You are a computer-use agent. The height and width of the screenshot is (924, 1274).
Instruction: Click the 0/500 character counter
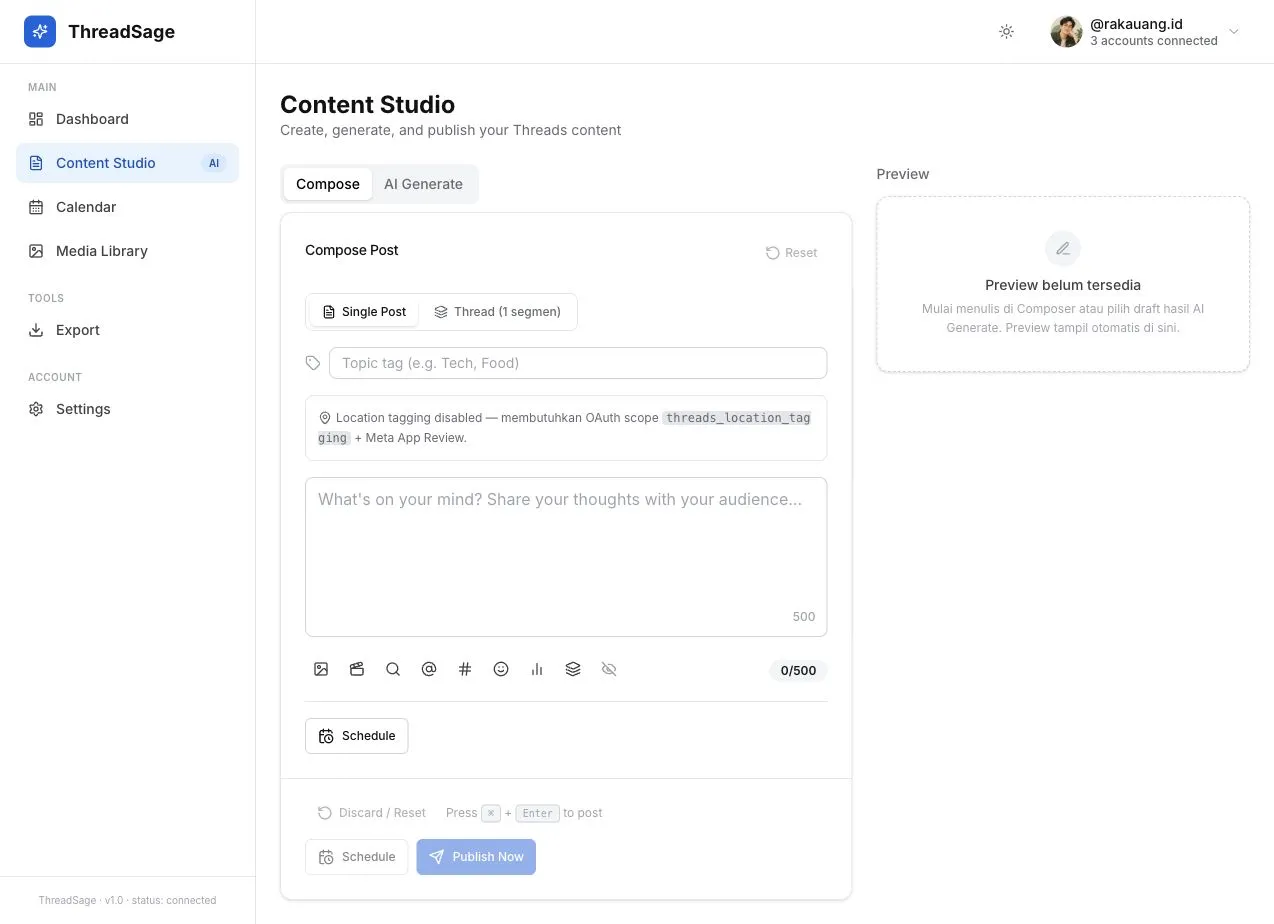click(798, 671)
